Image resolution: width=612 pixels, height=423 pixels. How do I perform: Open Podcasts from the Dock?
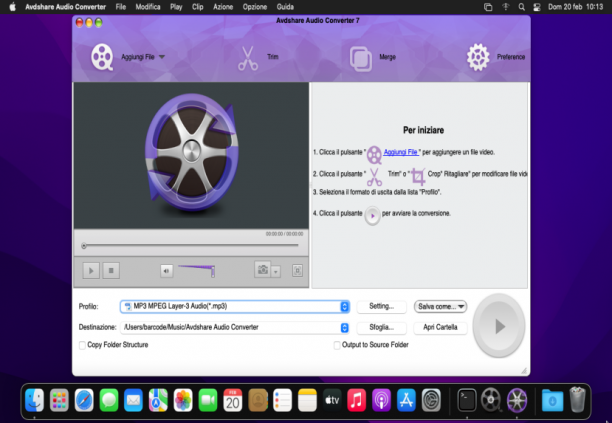[x=381, y=400]
